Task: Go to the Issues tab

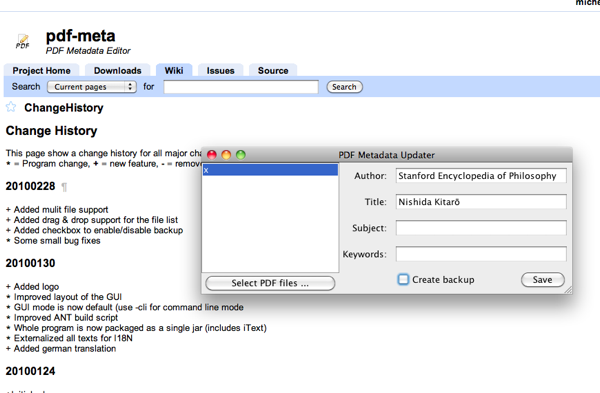Action: (220, 70)
